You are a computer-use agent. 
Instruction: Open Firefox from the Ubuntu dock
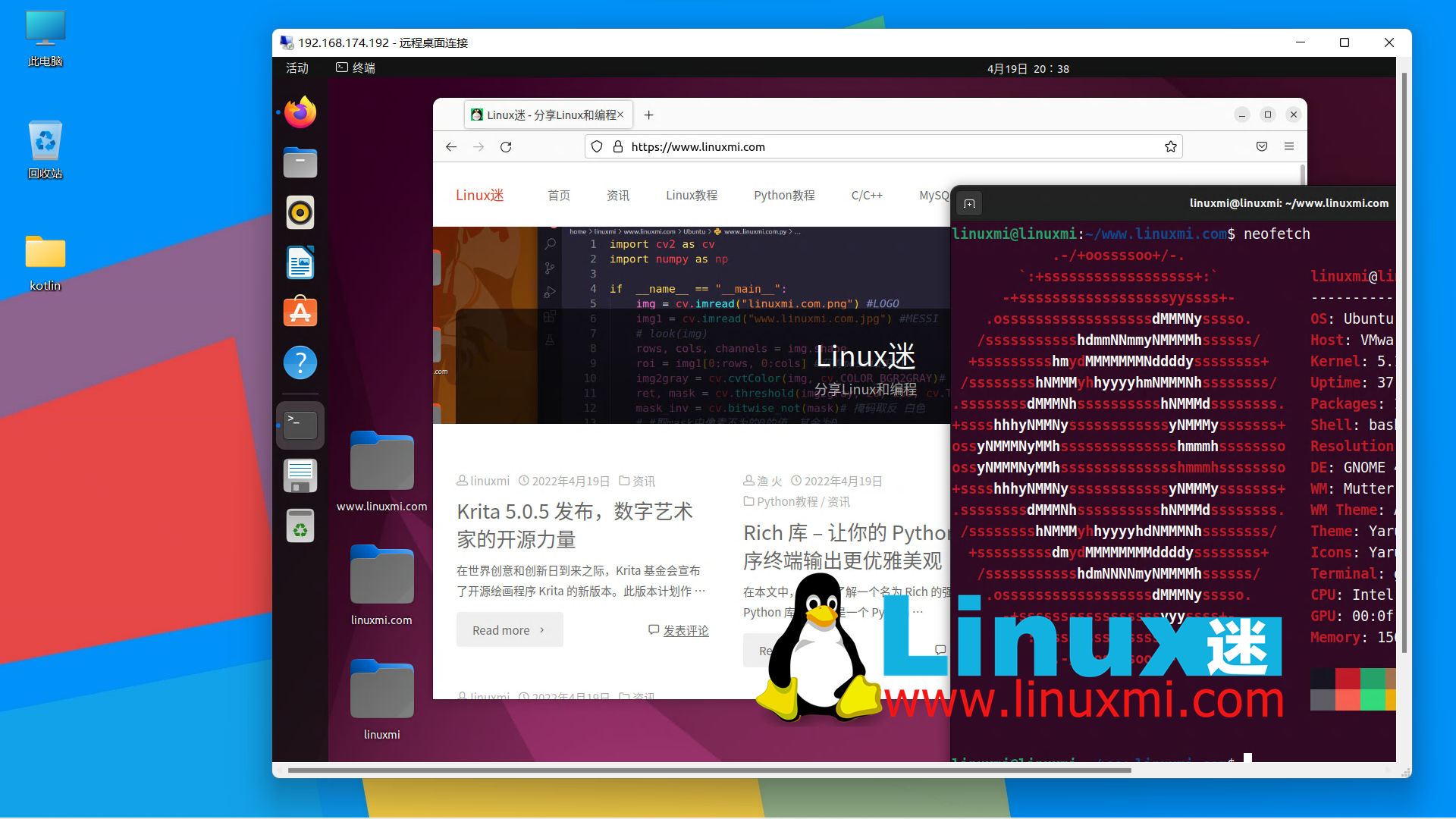click(x=300, y=112)
